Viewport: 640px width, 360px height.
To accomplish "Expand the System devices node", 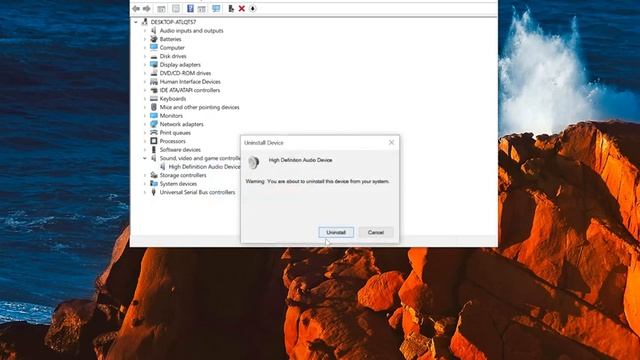I will [145, 184].
